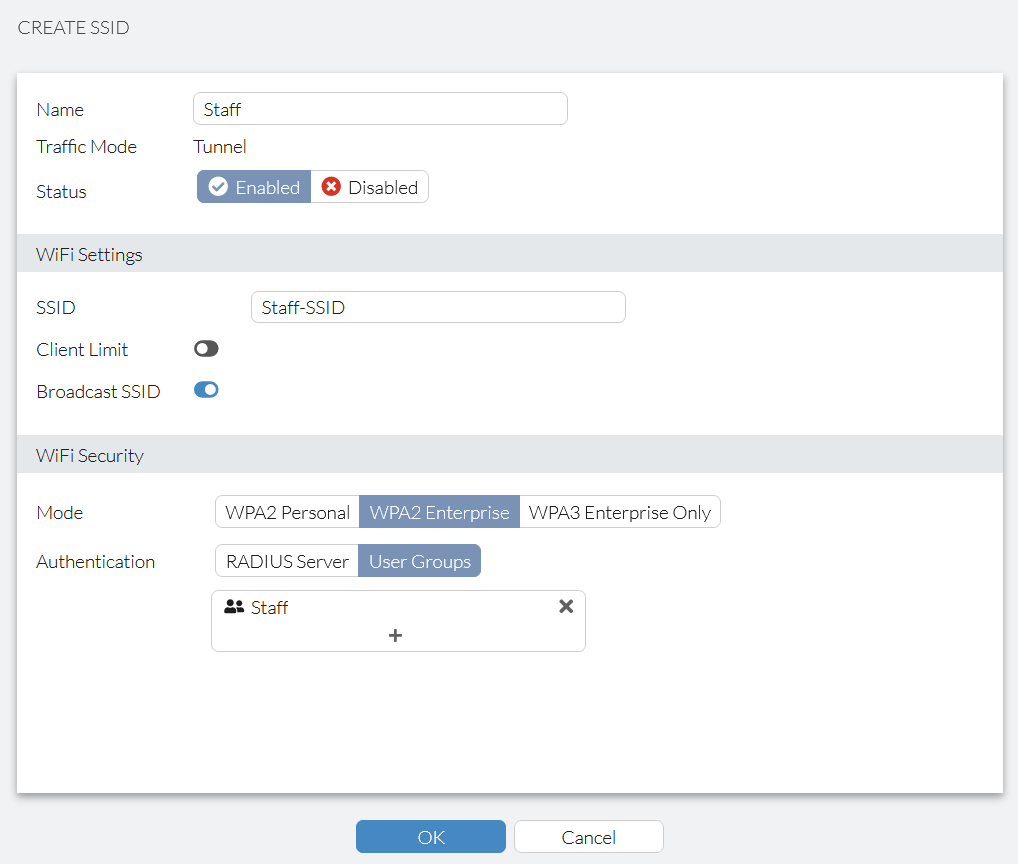This screenshot has height=864, width=1018.
Task: Select WPA2 Personal security mode
Action: (286, 511)
